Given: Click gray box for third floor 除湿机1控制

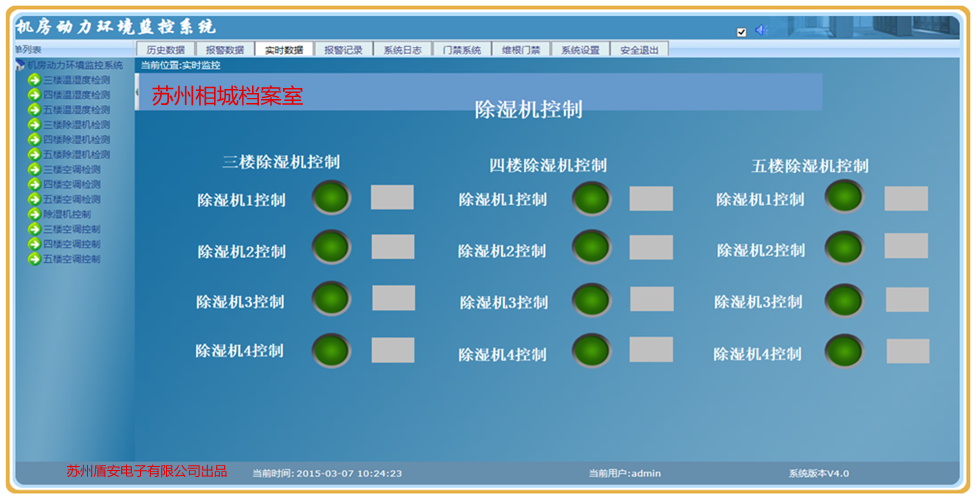Looking at the screenshot, I should click(x=392, y=197).
